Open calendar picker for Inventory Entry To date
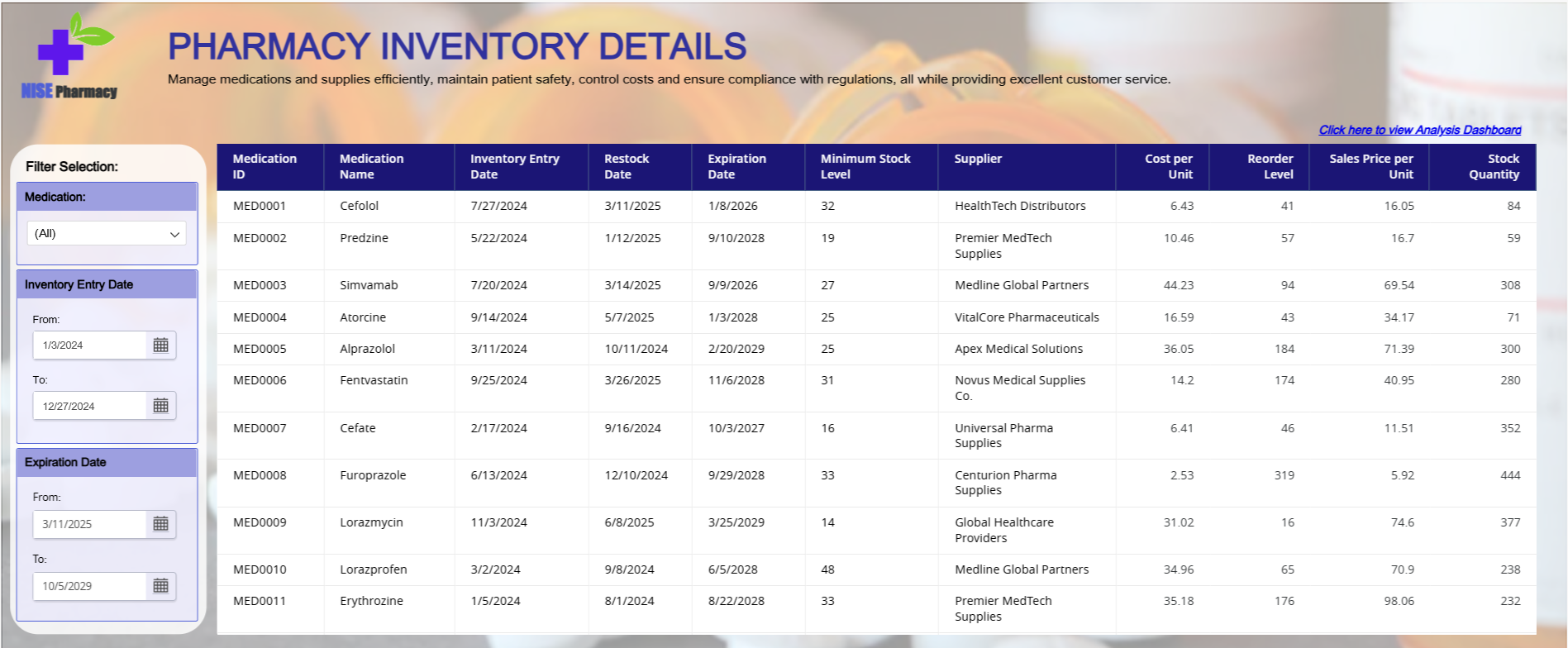The image size is (1568, 648). point(161,406)
